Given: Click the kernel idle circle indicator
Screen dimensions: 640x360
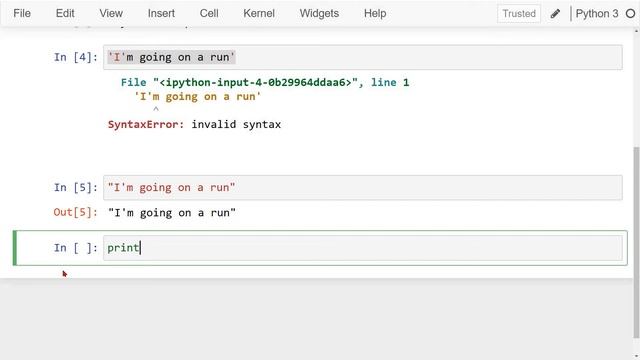Looking at the screenshot, I should (631, 13).
